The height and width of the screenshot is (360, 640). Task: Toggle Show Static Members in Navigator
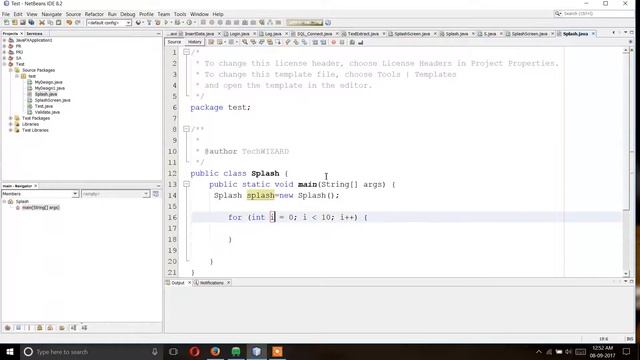click(29, 328)
